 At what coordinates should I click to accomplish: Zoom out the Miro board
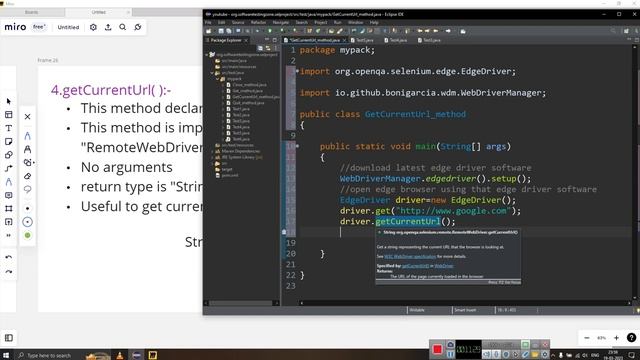[587, 338]
